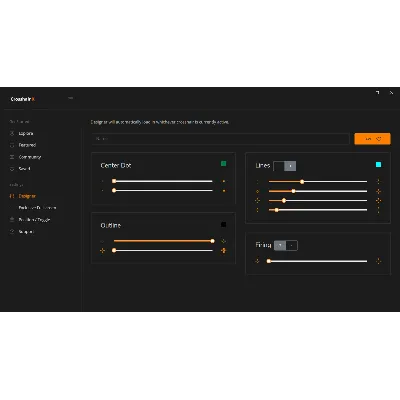Image resolution: width=400 pixels, height=400 pixels.
Task: Click large crosshair icon right of Outline slider
Action: pos(224,250)
